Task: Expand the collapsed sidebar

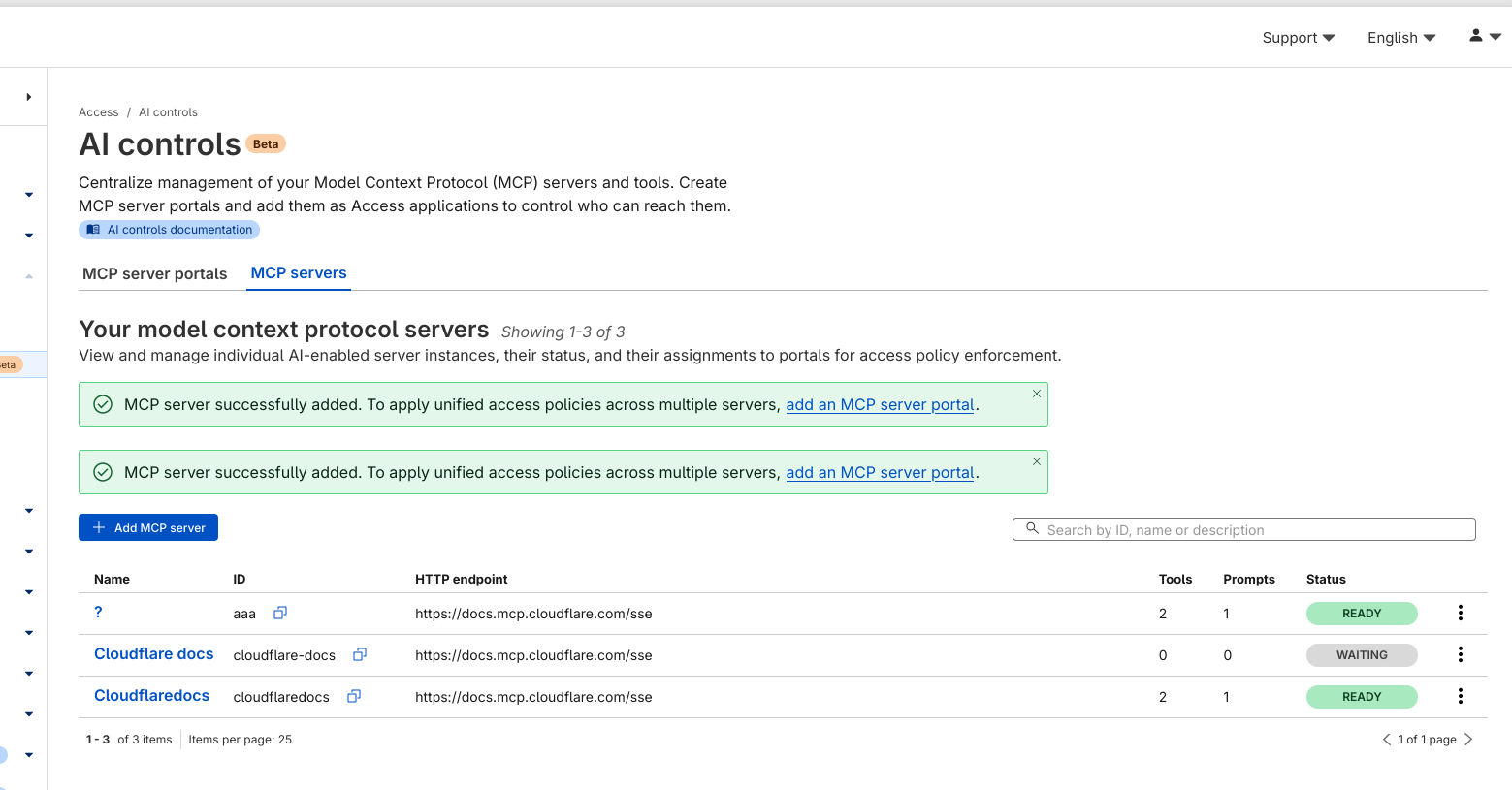Action: point(29,97)
